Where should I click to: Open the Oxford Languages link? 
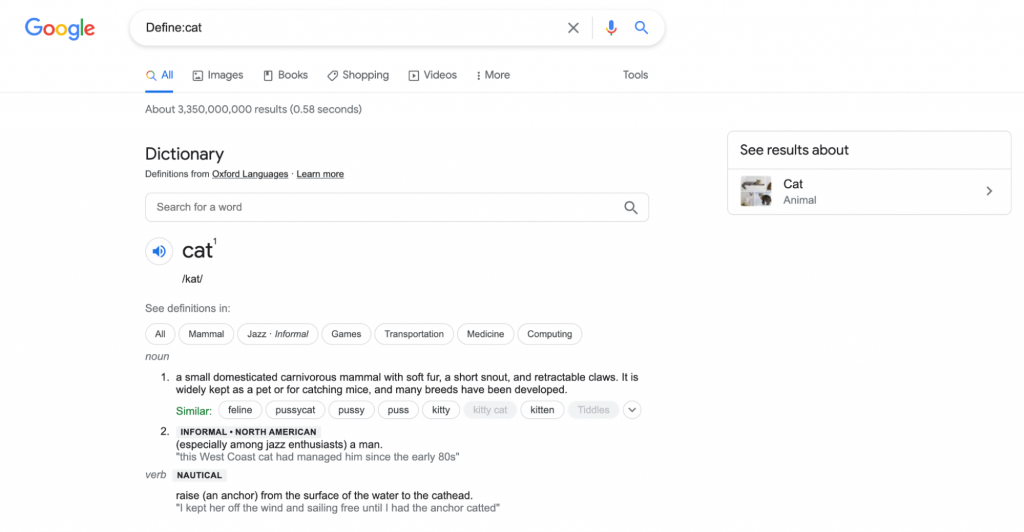(x=250, y=174)
